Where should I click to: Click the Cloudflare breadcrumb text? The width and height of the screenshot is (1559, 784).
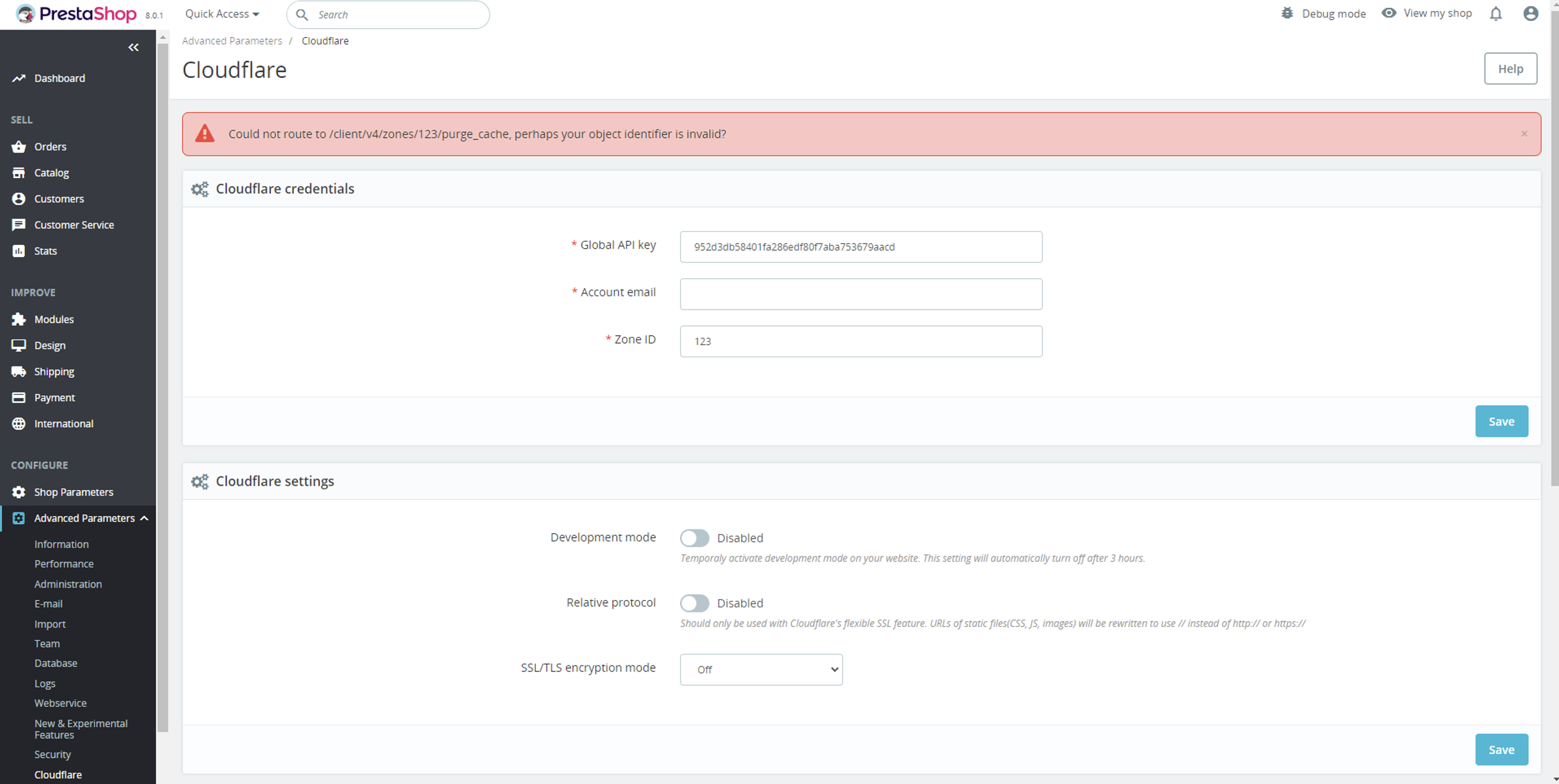[325, 41]
